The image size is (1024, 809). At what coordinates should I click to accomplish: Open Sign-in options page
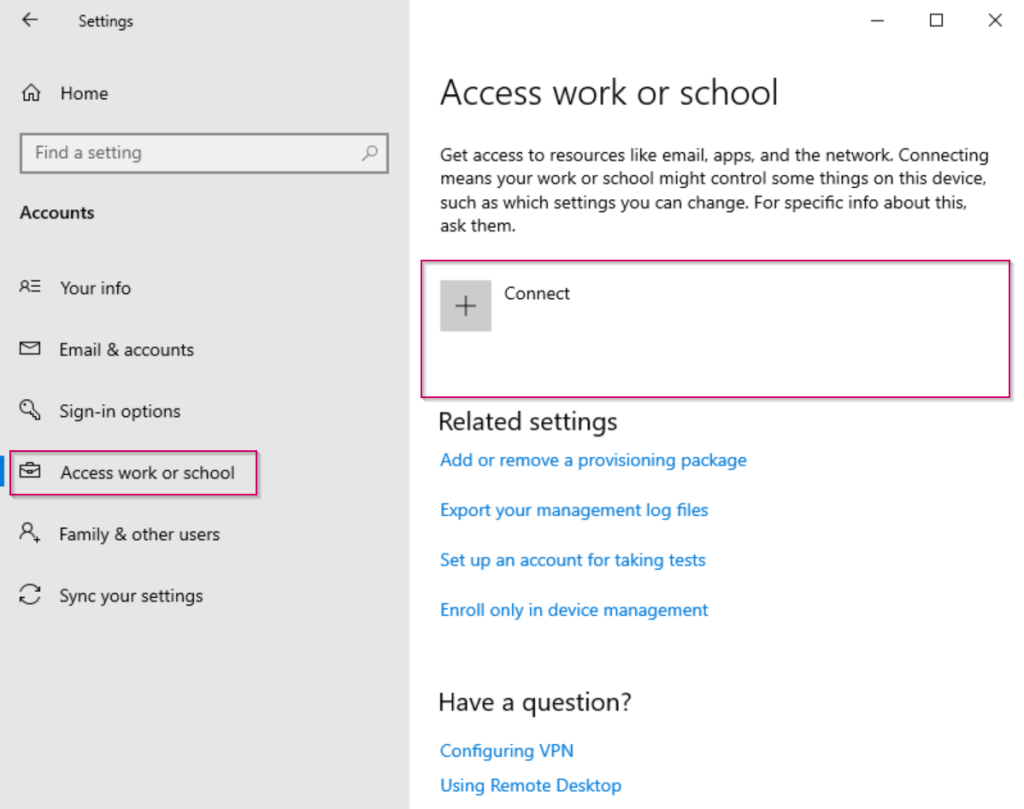pyautogui.click(x=120, y=412)
